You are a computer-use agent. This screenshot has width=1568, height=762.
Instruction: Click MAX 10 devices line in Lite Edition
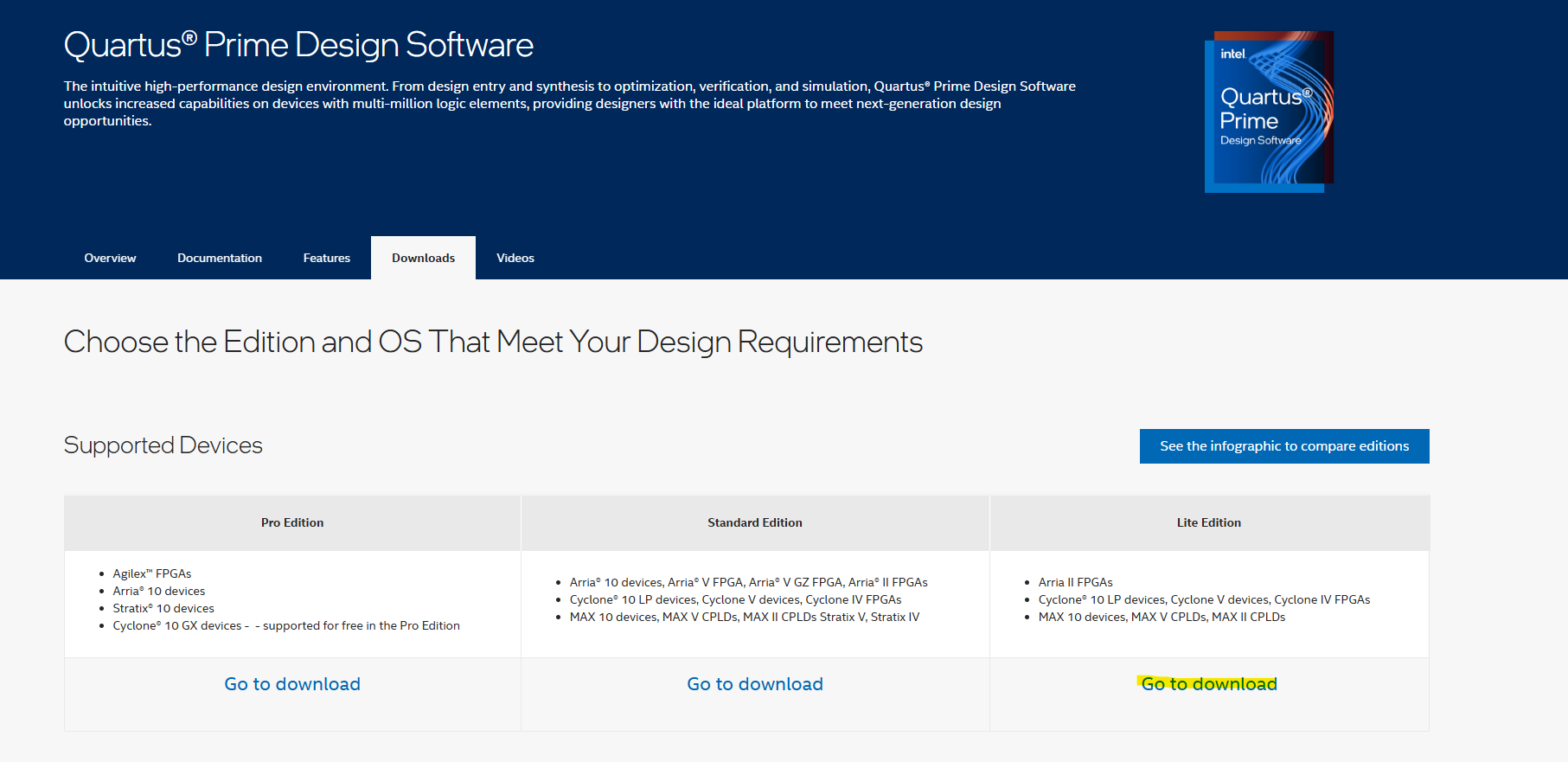[x=1162, y=617]
